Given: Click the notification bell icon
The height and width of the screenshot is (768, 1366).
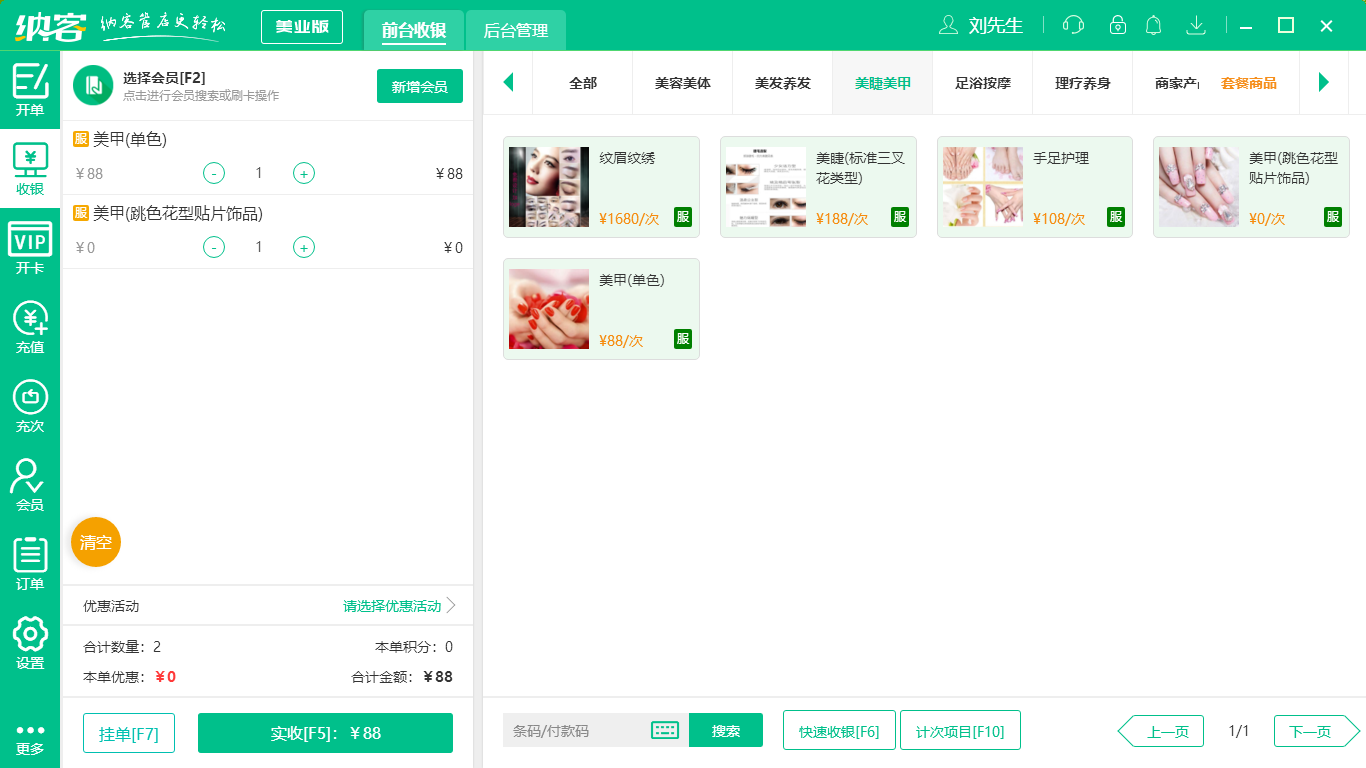Looking at the screenshot, I should [1153, 25].
